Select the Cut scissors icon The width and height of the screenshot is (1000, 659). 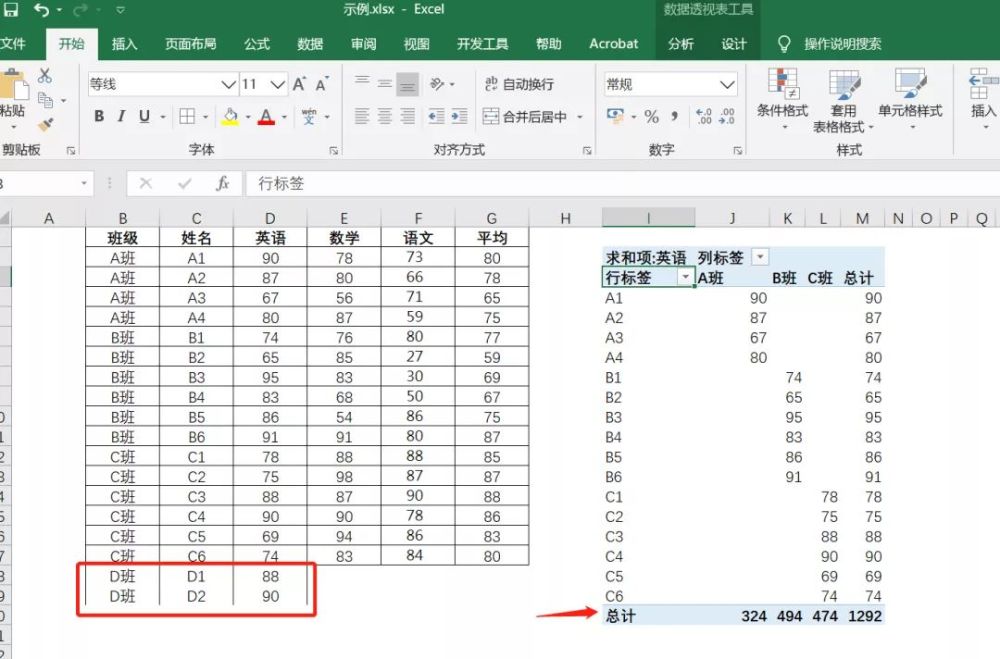pyautogui.click(x=45, y=75)
